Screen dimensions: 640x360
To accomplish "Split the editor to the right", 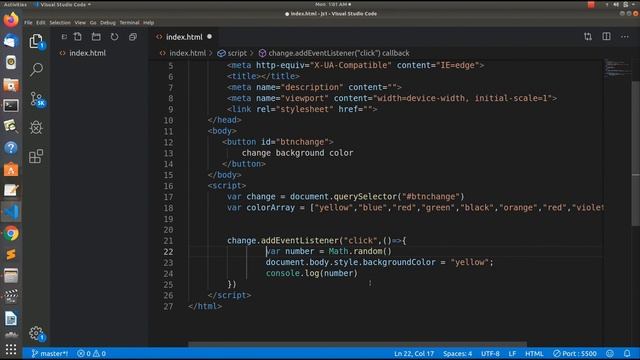I will pos(607,37).
